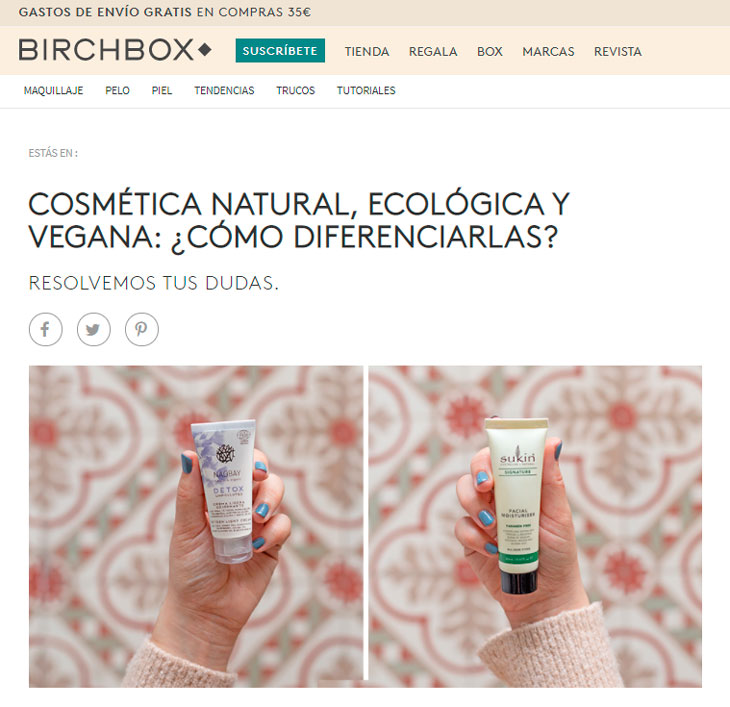
Task: Go to Tendencias category
Action: pyautogui.click(x=224, y=90)
